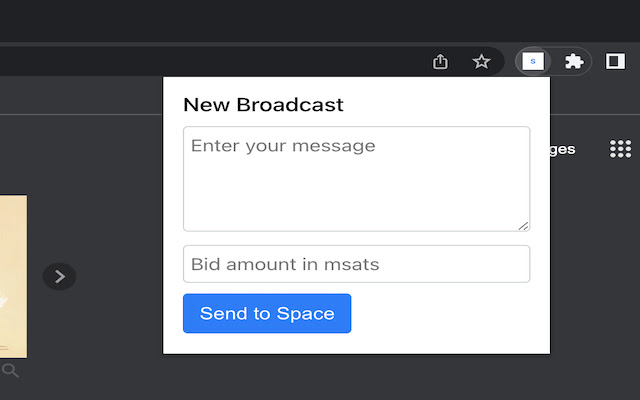Viewport: 640px width, 400px height.
Task: Toggle the pinned "S" broadcast extension icon
Action: (533, 61)
